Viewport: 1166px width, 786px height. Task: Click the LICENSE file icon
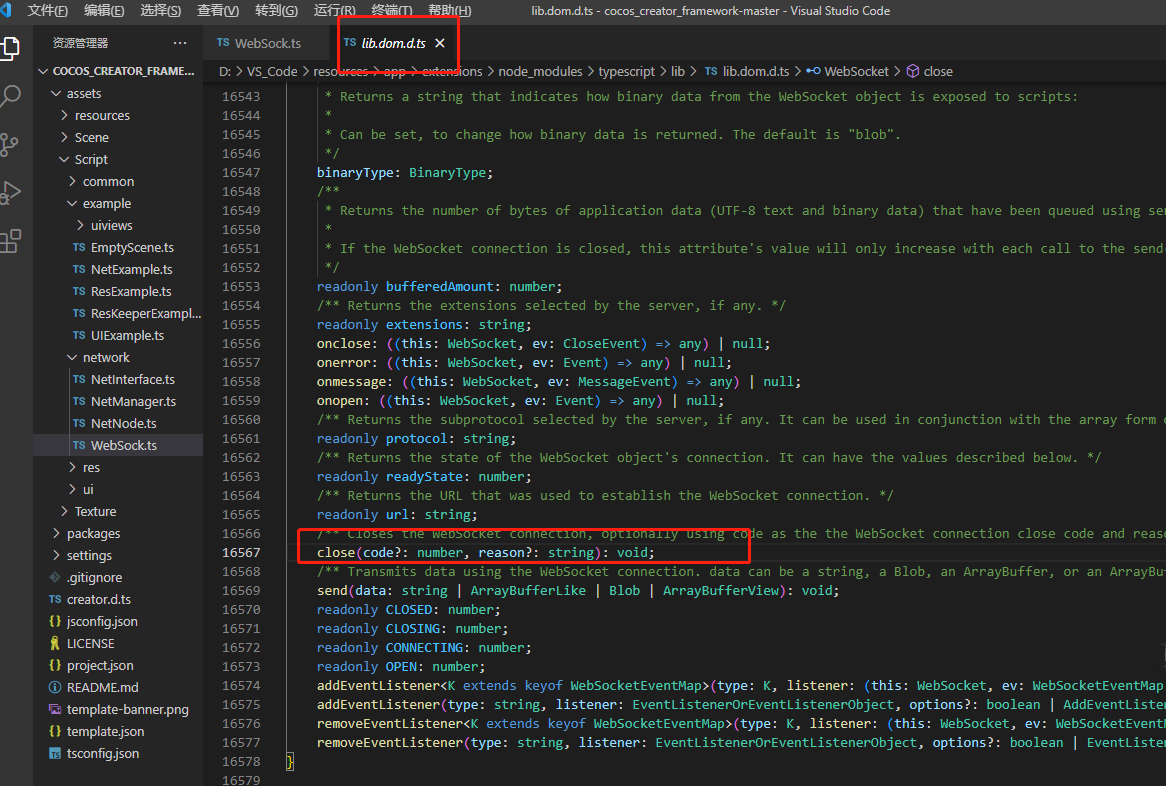click(55, 643)
